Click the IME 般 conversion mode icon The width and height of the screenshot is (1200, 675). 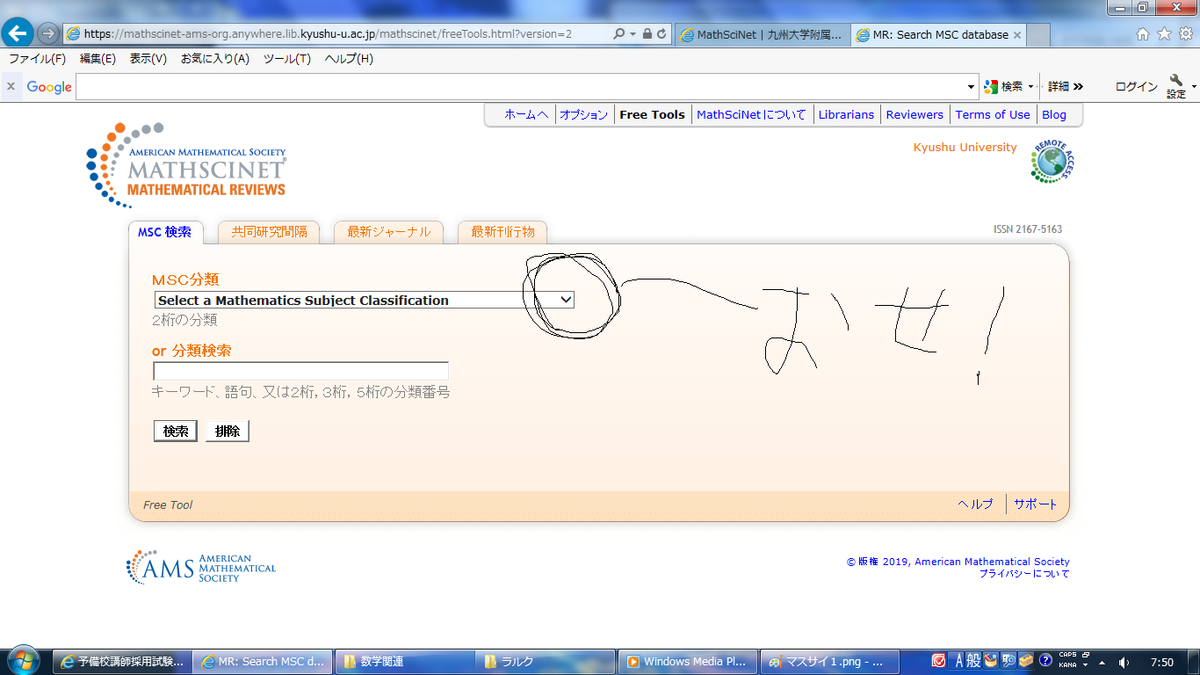973,661
